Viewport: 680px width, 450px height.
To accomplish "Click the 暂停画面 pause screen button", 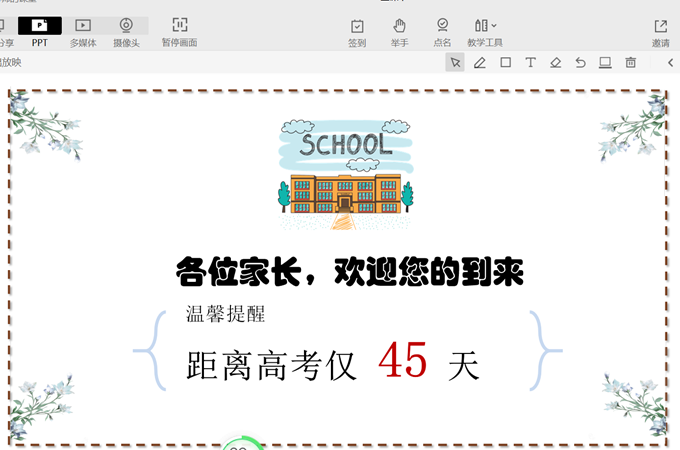I will tap(180, 30).
